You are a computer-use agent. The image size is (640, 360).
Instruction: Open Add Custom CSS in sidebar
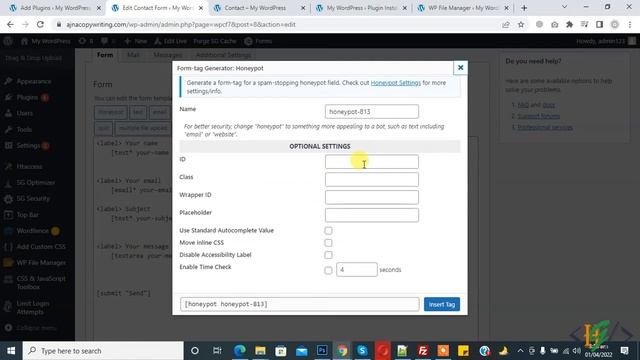41,247
